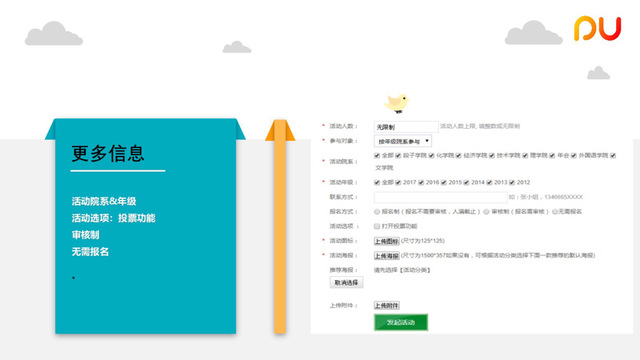The width and height of the screenshot is (640, 360).
Task: Click the 上传附件 button
Action: (386, 306)
